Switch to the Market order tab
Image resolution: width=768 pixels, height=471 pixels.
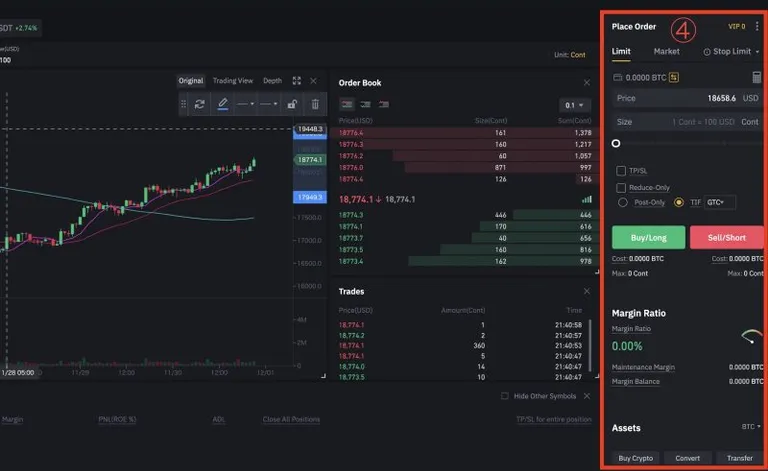click(x=666, y=51)
